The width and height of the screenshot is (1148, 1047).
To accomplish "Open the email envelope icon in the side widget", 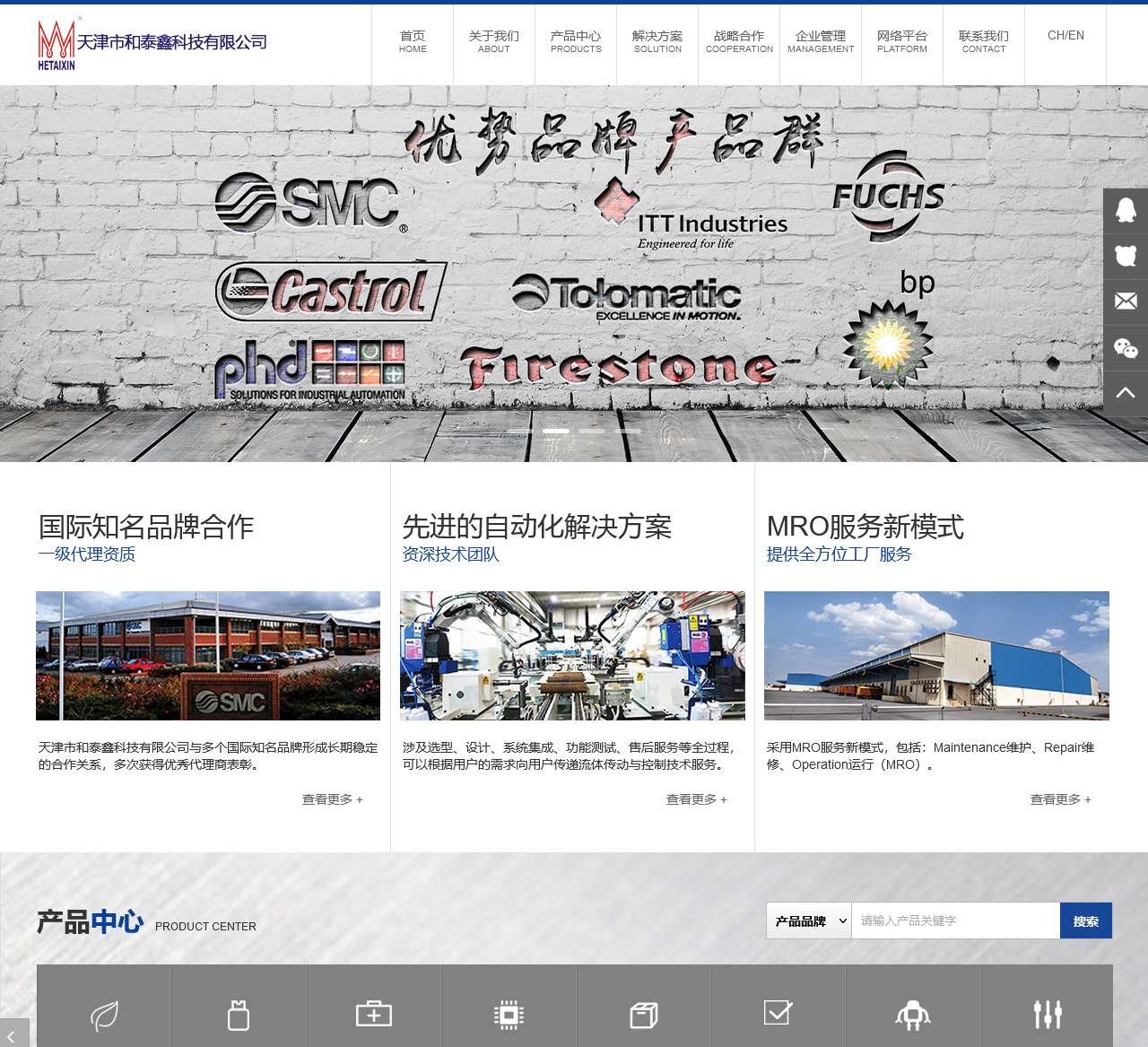I will click(x=1126, y=302).
